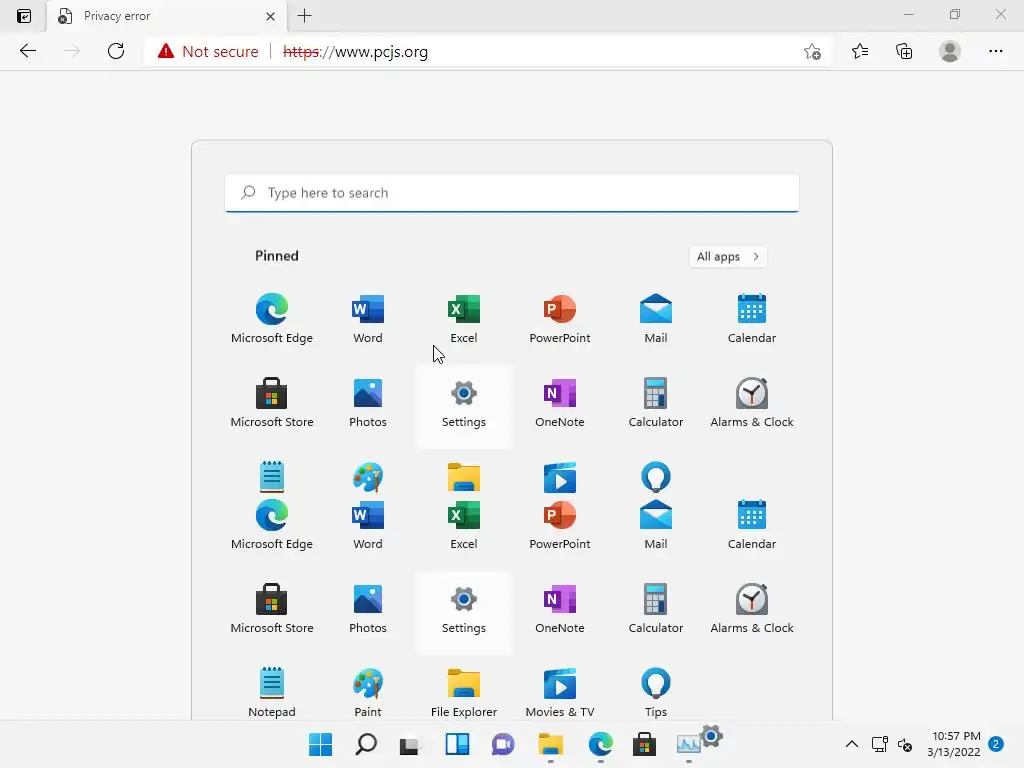This screenshot has height=768, width=1024.
Task: Open File Explorer from the taskbar
Action: (551, 744)
